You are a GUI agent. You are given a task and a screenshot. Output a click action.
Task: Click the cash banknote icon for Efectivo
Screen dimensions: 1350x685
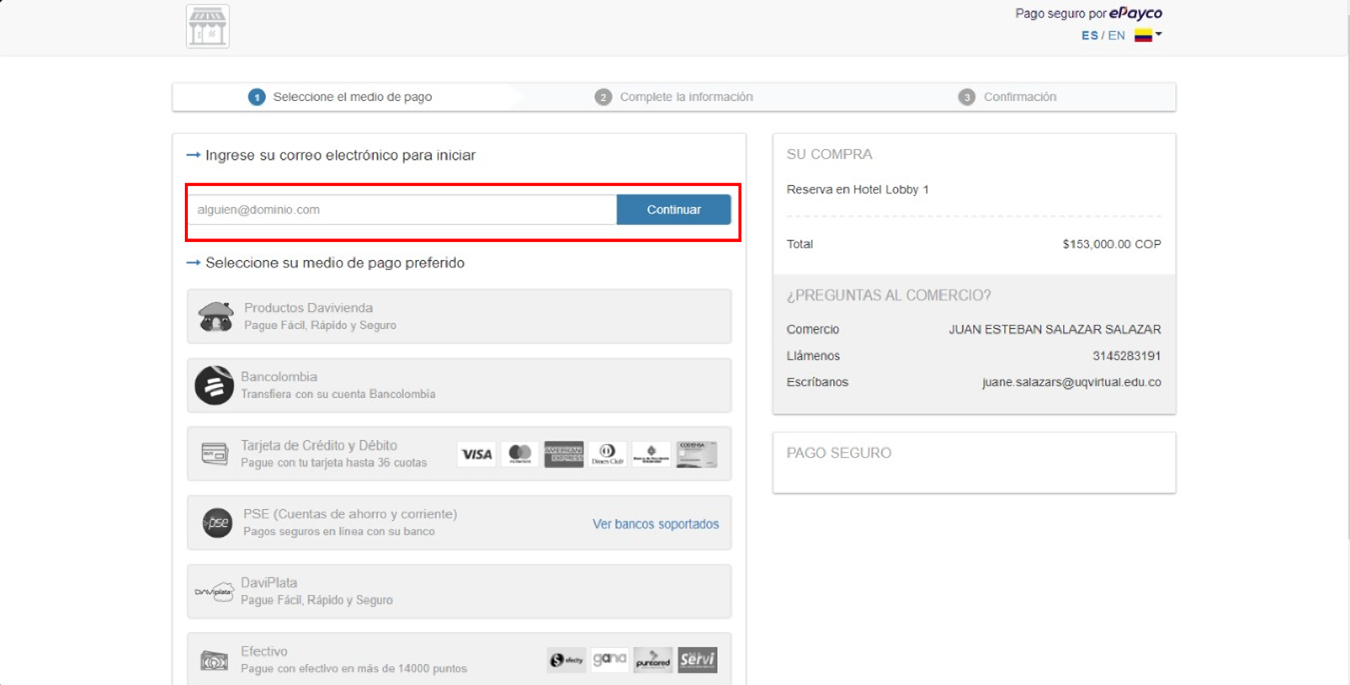[214, 660]
